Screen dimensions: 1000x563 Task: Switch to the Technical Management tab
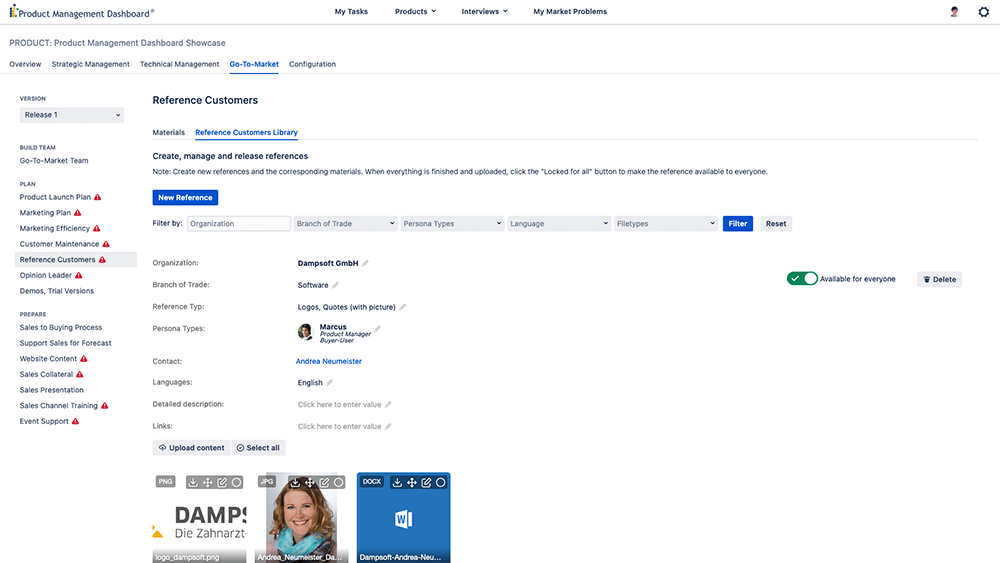pyautogui.click(x=179, y=64)
